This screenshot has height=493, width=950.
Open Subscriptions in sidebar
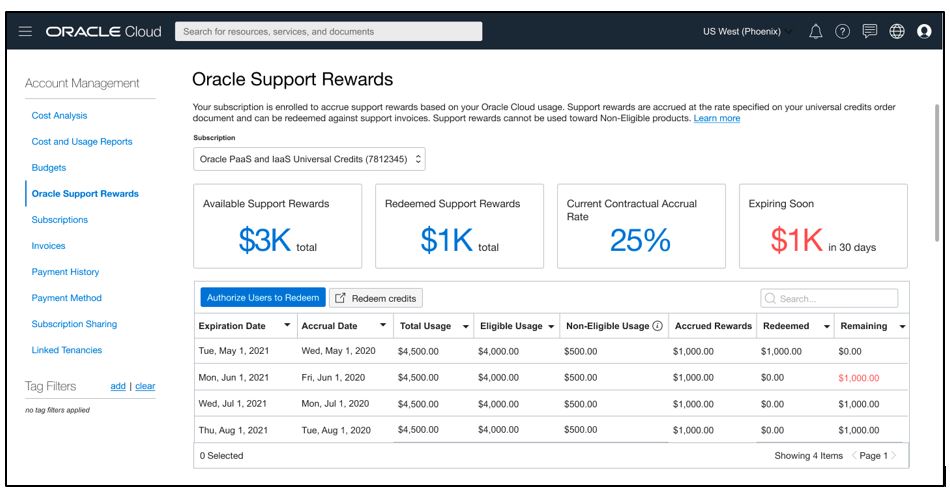point(59,220)
